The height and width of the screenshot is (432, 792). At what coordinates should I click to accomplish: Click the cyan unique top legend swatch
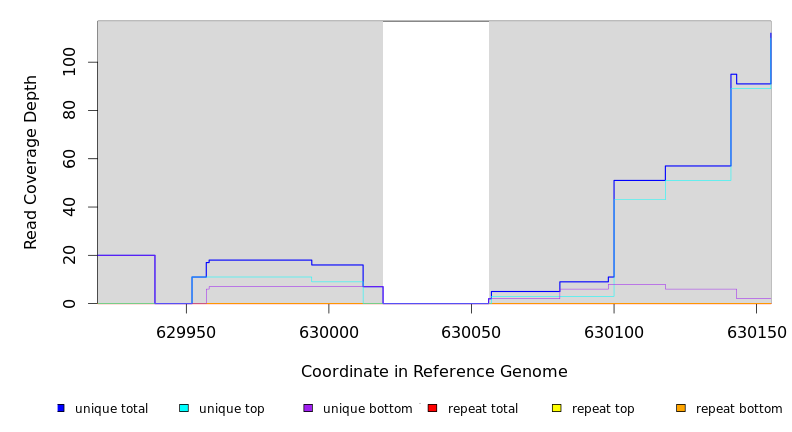(x=184, y=408)
